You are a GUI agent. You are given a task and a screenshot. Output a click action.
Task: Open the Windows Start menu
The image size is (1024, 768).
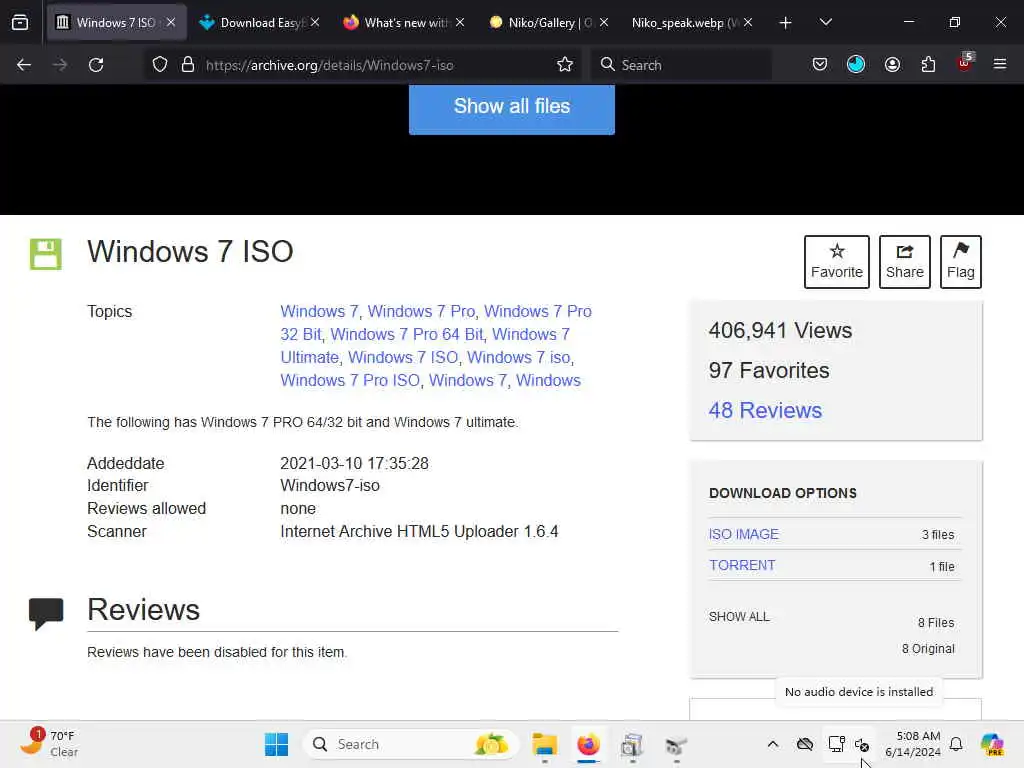[276, 744]
